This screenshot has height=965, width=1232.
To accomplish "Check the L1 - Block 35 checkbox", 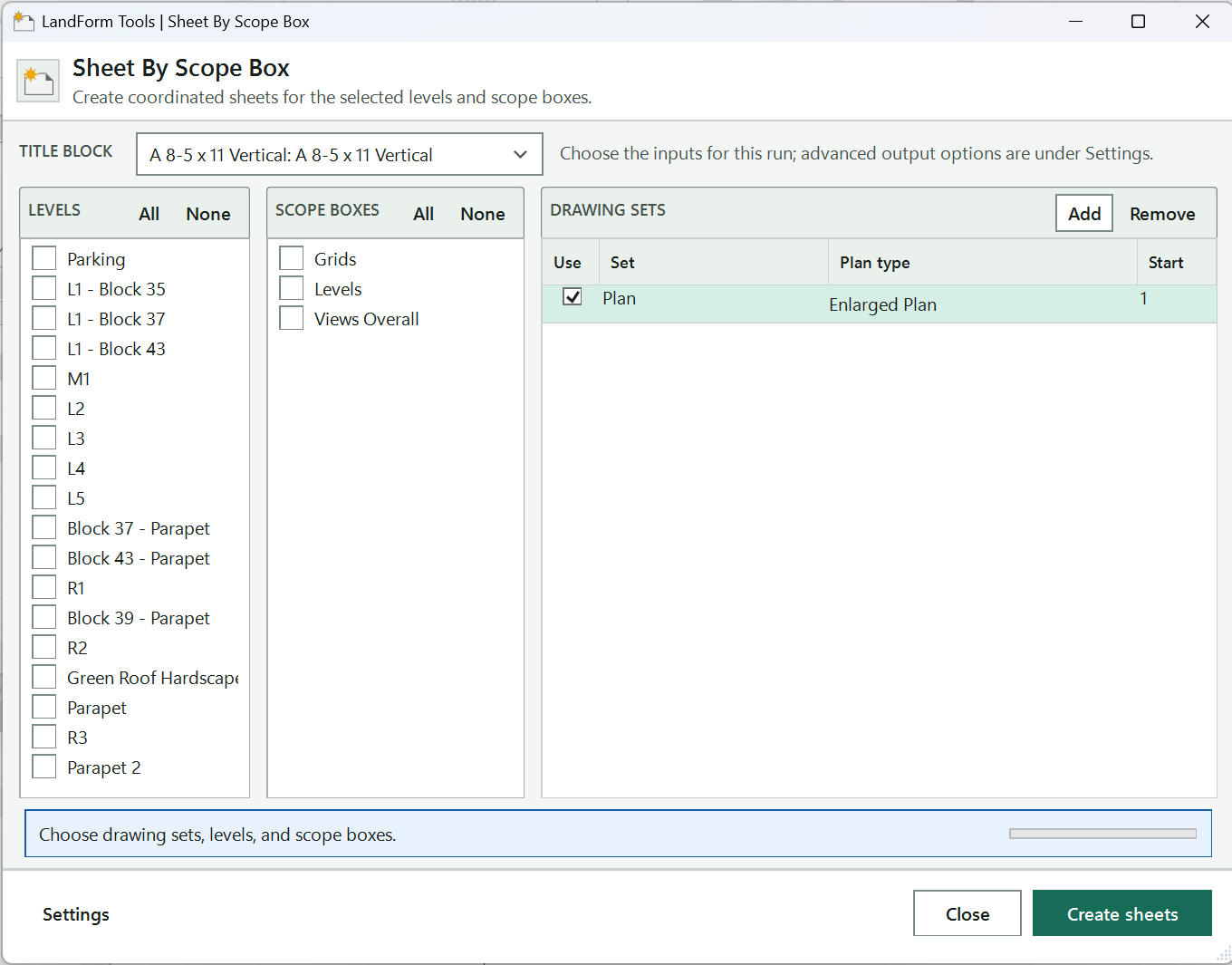I will [x=44, y=288].
